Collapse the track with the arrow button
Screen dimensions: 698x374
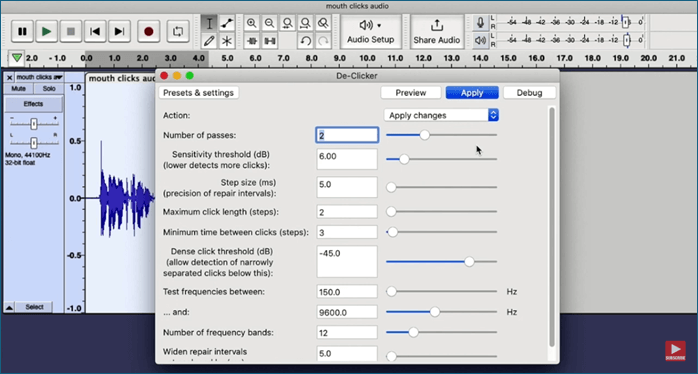click(x=9, y=307)
